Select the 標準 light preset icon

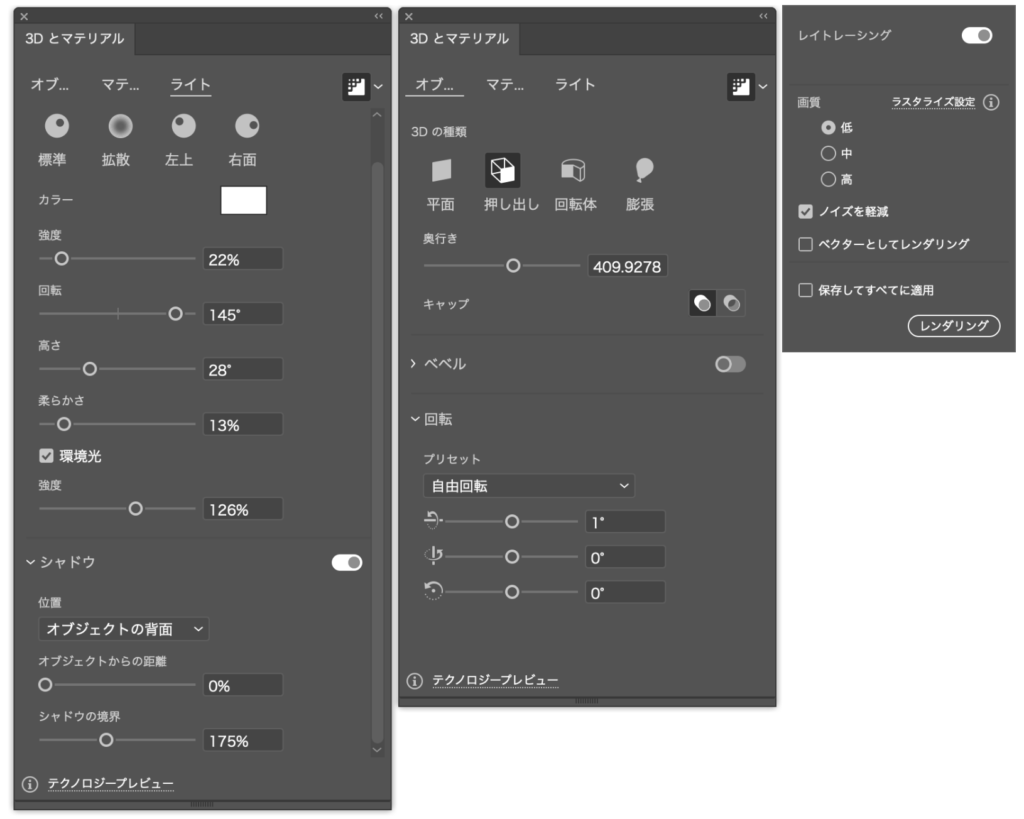tap(57, 126)
